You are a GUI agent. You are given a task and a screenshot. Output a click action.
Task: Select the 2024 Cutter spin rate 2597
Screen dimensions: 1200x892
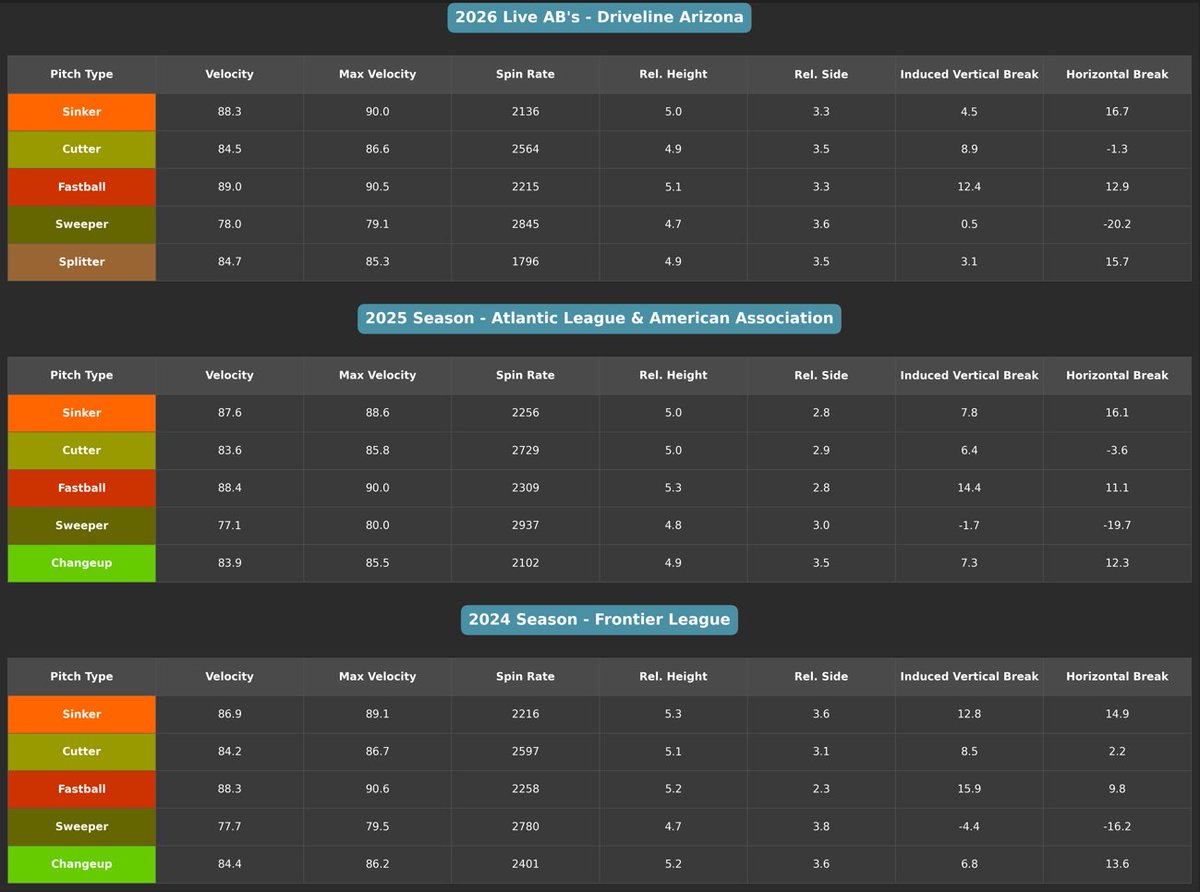point(525,751)
